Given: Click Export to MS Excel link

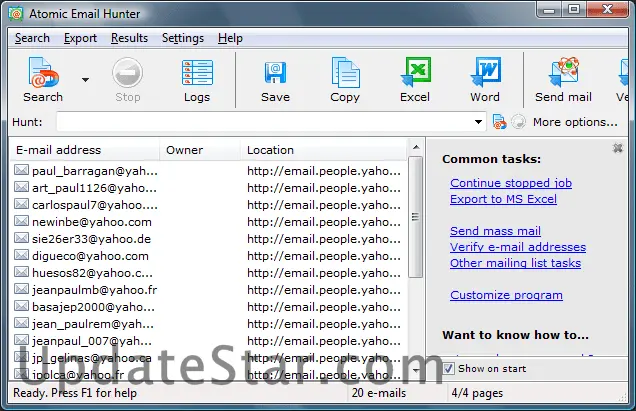Looking at the screenshot, I should pyautogui.click(x=503, y=199).
